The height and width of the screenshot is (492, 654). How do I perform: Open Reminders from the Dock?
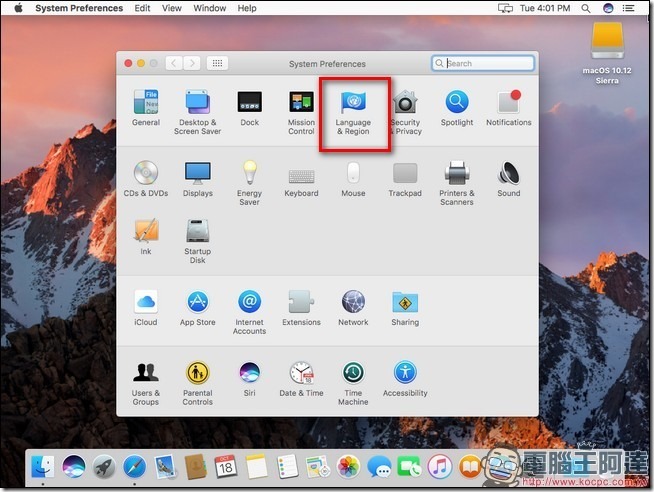287,466
